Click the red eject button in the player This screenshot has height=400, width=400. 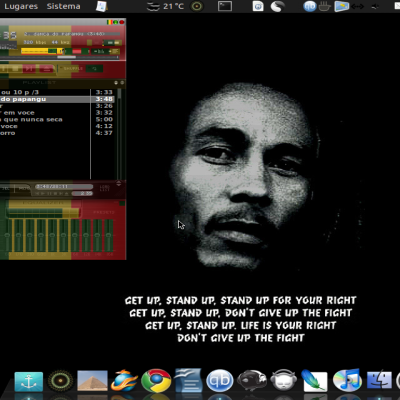coord(46,69)
